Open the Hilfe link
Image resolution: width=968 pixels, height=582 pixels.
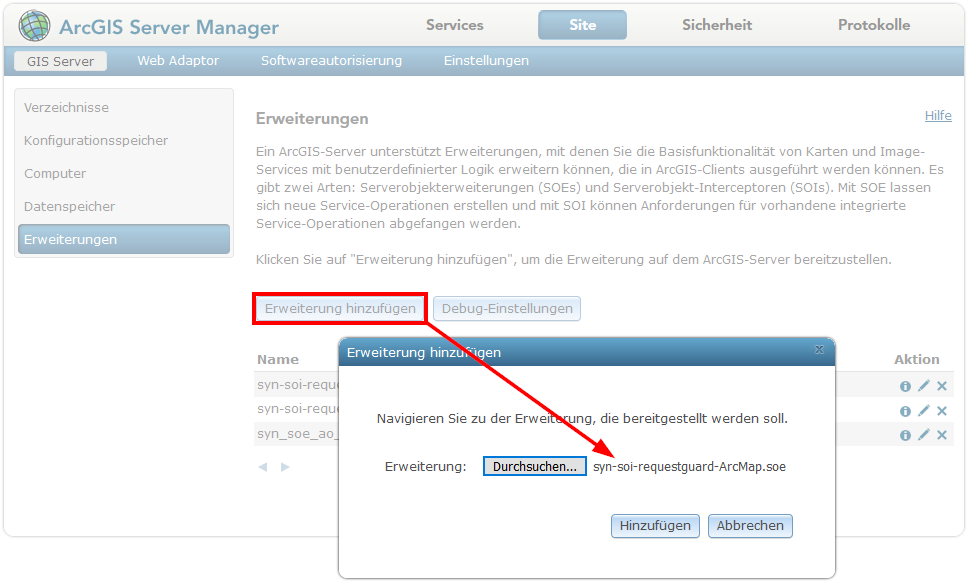(x=938, y=116)
